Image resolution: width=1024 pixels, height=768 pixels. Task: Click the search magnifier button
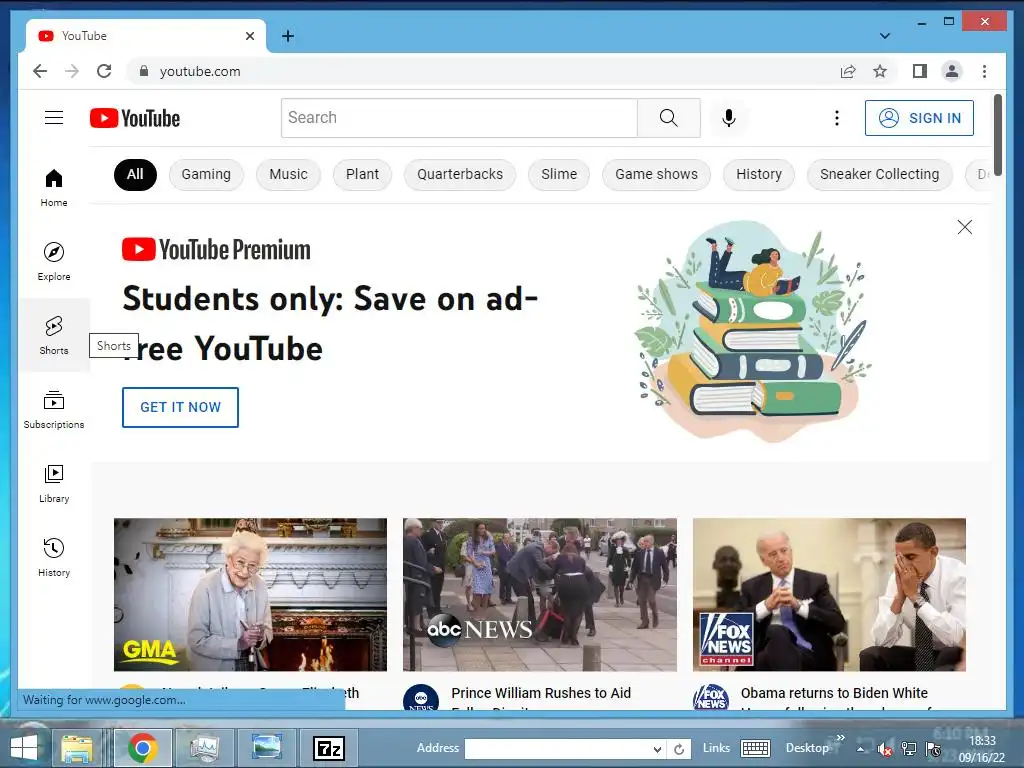(x=668, y=118)
